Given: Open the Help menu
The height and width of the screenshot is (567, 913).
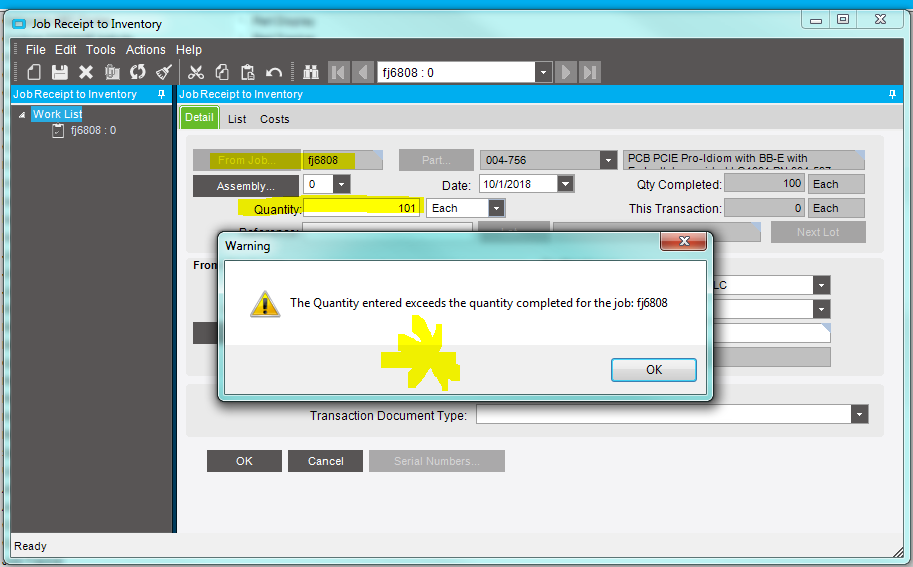Looking at the screenshot, I should (189, 50).
